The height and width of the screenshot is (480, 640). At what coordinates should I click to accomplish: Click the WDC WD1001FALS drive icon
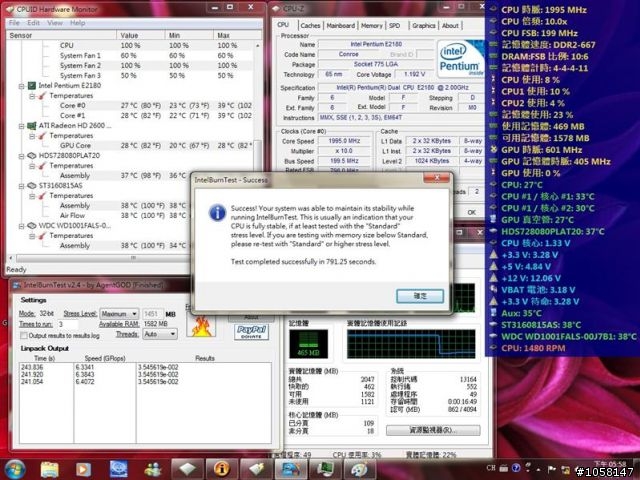pos(31,226)
